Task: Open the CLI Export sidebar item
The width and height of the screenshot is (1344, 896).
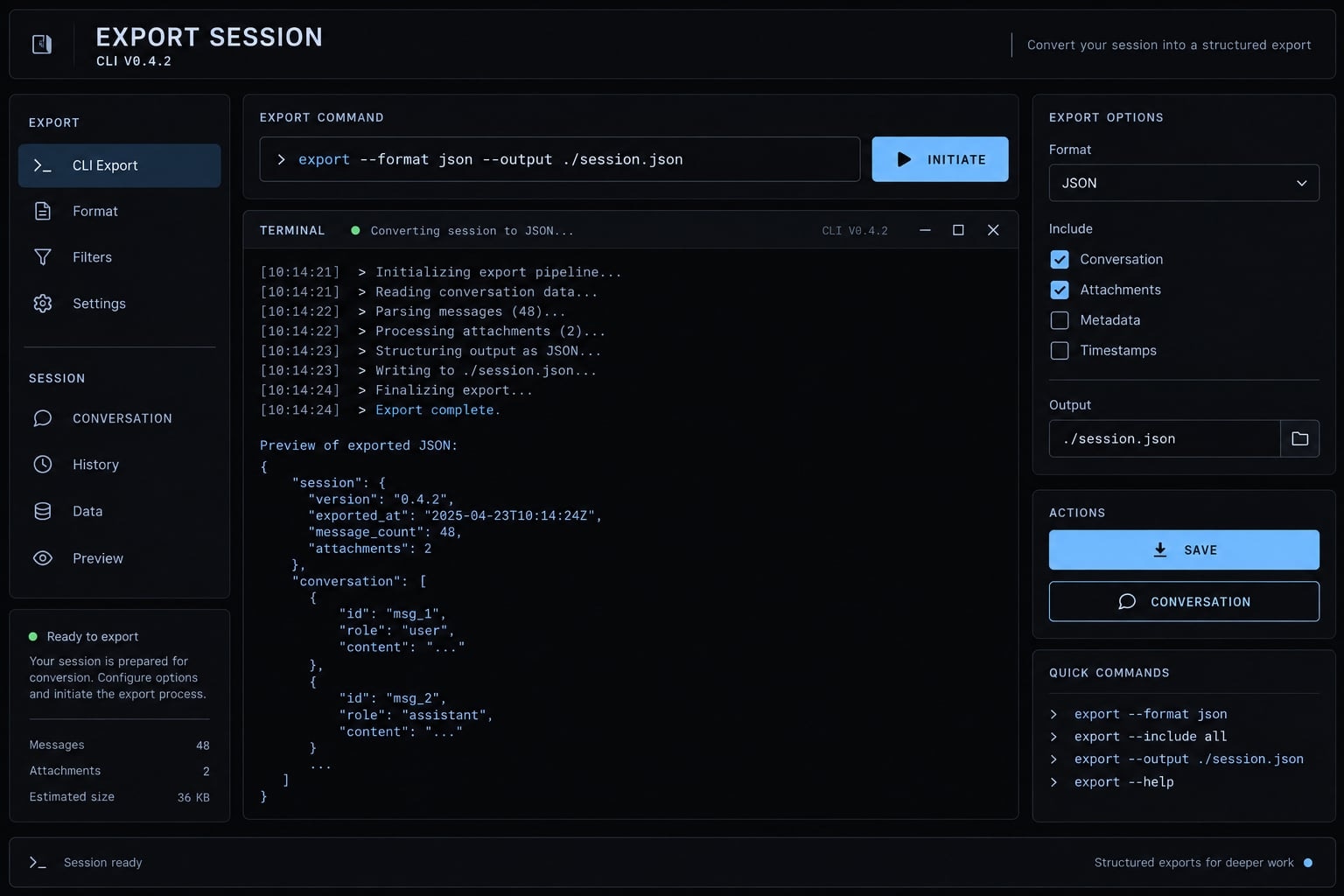Action: (x=119, y=165)
